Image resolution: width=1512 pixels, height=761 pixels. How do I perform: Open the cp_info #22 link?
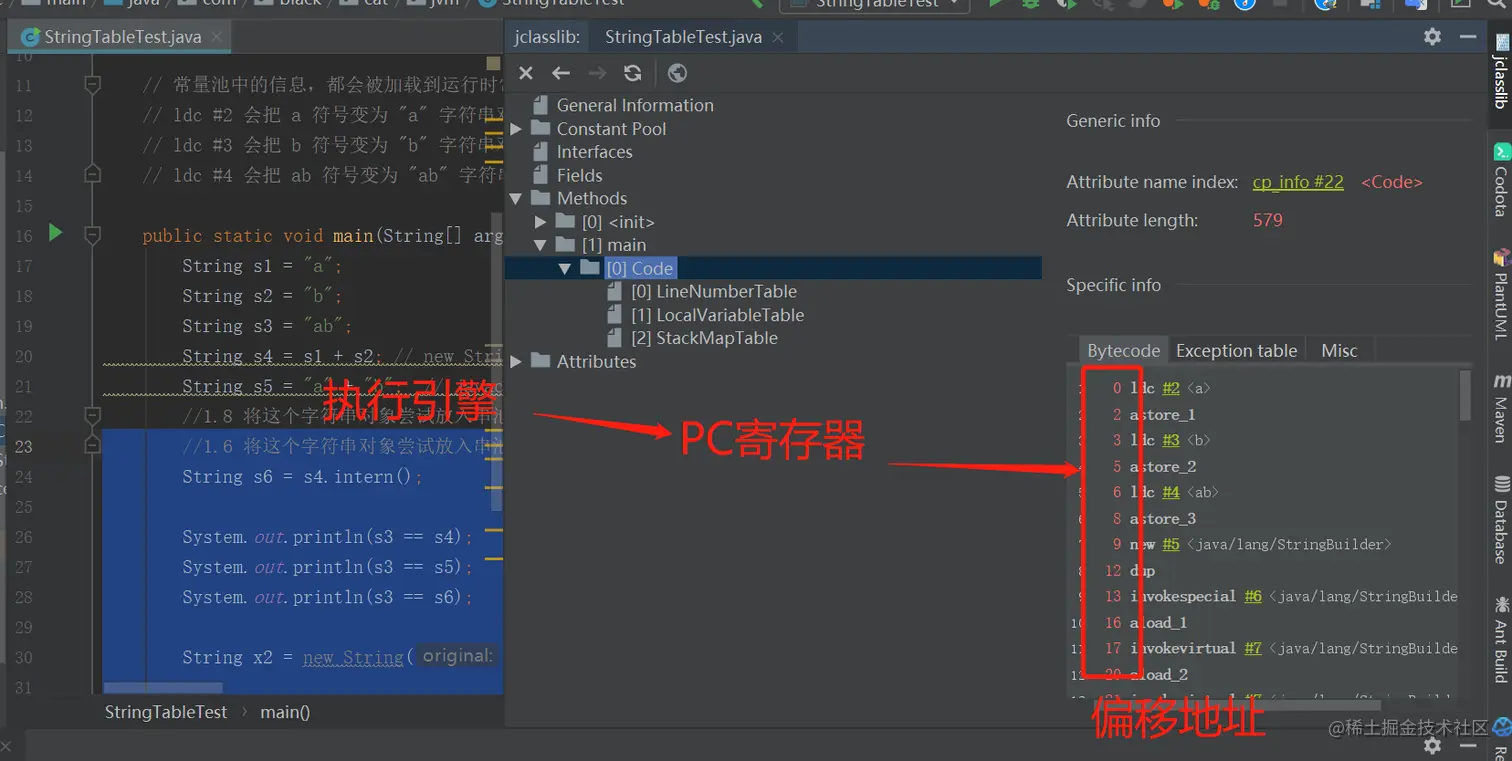coord(1298,182)
